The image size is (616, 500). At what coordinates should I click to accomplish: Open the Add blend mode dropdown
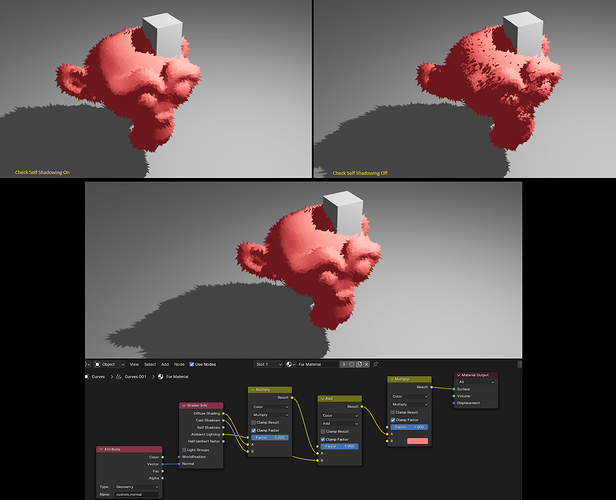point(340,423)
